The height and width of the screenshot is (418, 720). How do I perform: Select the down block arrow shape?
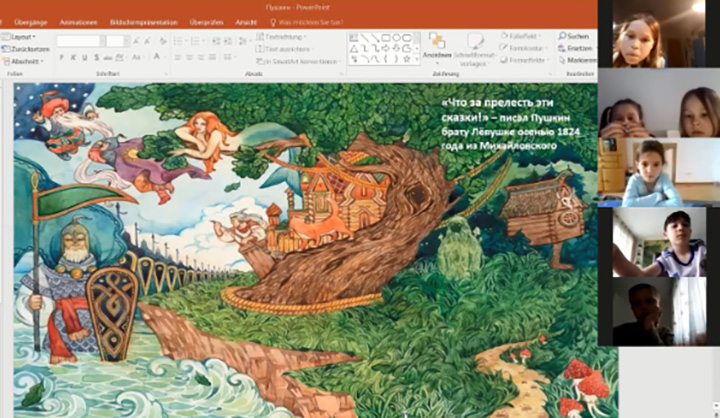tap(396, 48)
